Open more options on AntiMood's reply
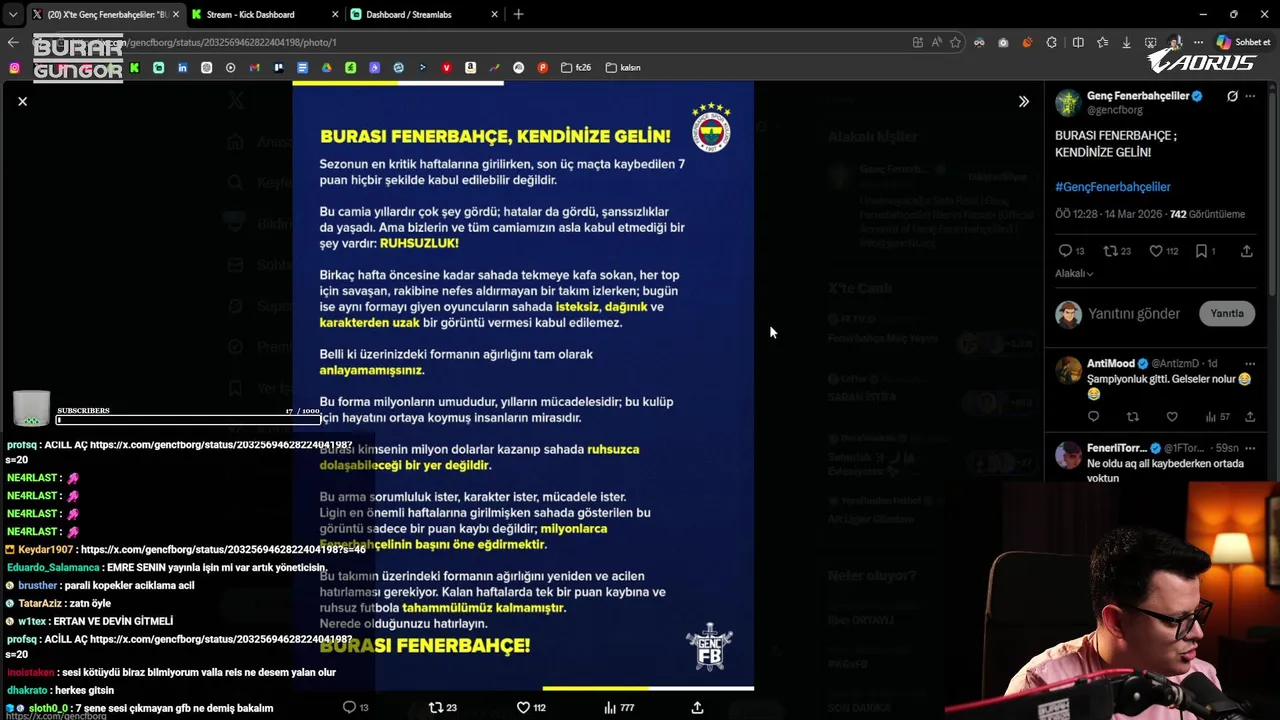 pos(1250,363)
